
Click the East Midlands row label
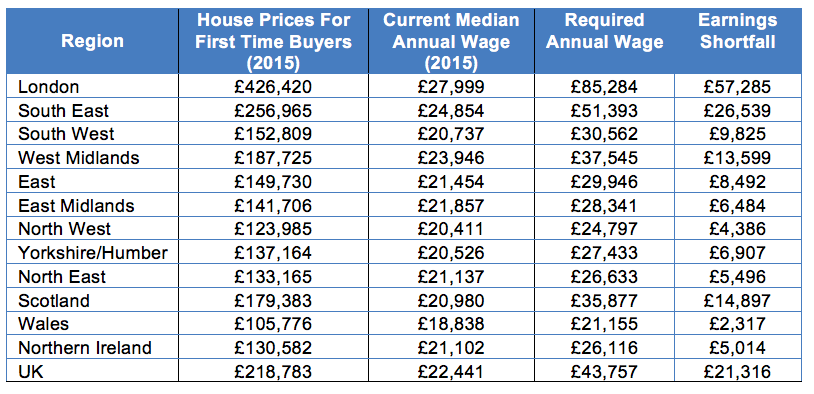click(x=76, y=206)
